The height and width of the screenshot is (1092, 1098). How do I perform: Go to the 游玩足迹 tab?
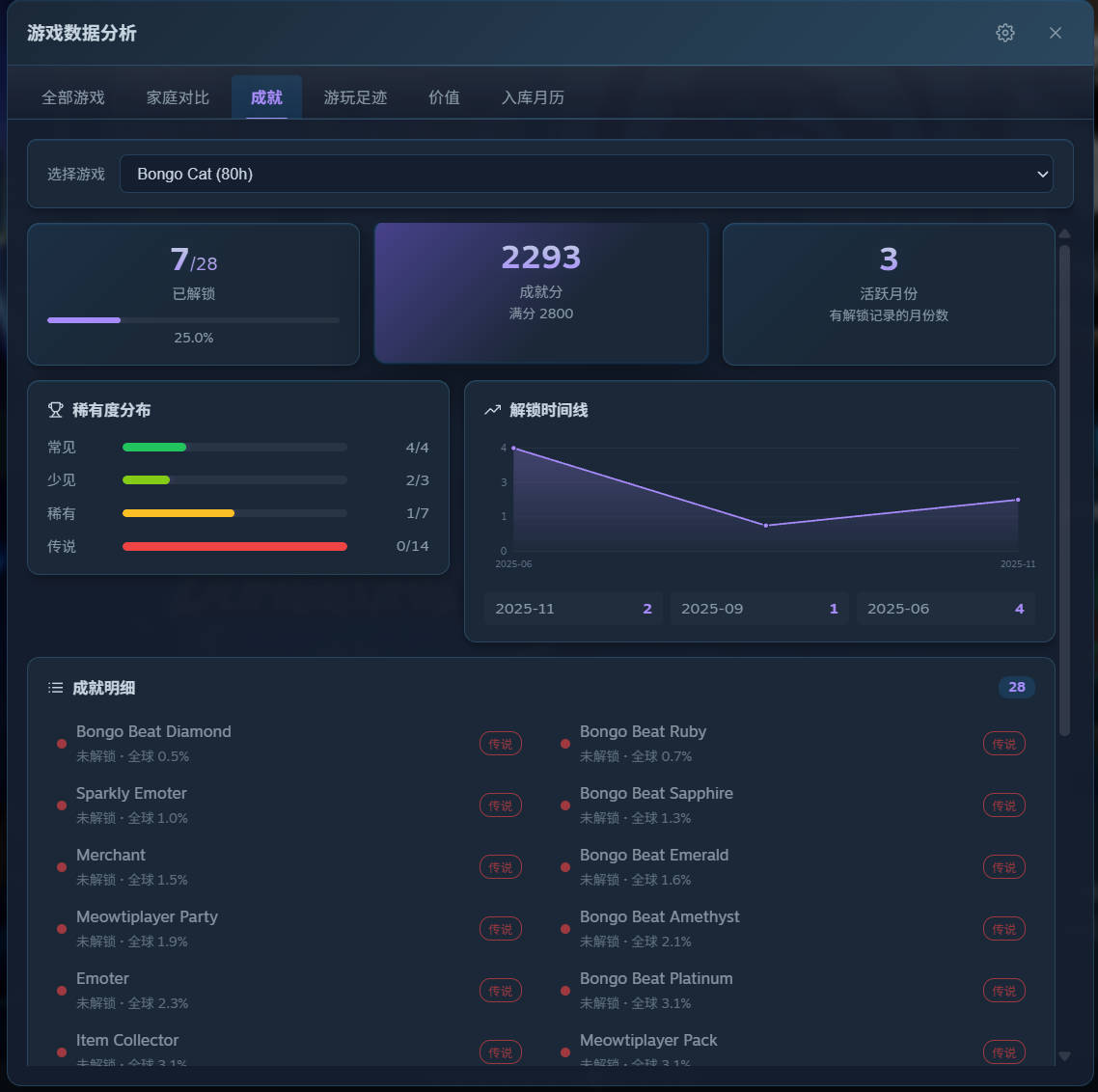tap(356, 97)
